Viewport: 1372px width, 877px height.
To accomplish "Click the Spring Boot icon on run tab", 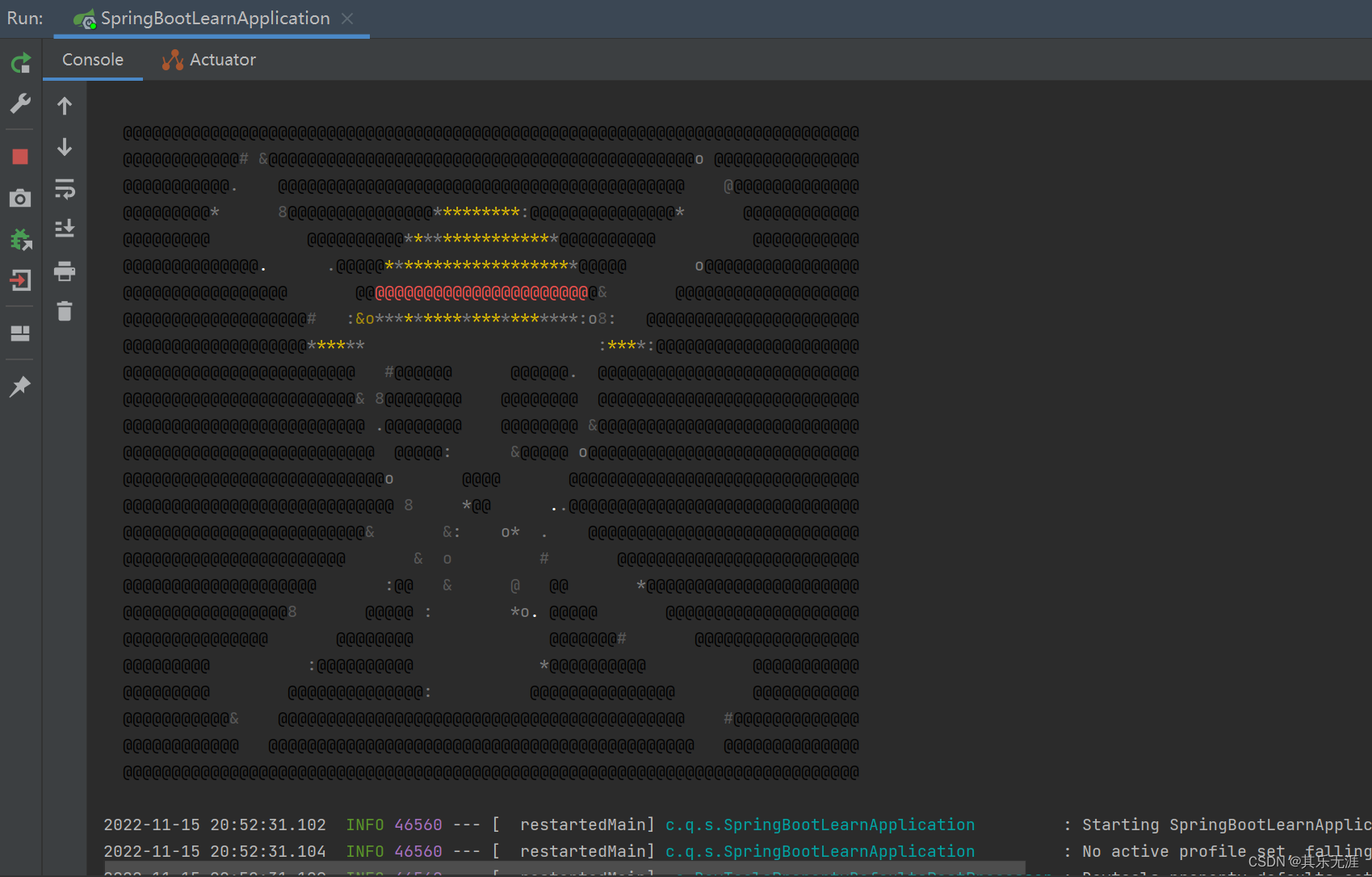I will tap(84, 19).
